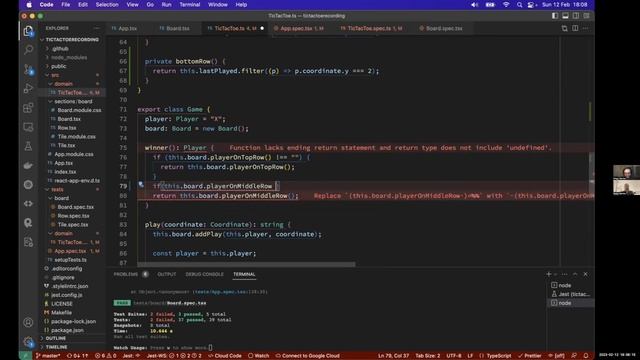Open the Testing flask view
Image resolution: width=640 pixels, height=360 pixels.
tap(28, 146)
